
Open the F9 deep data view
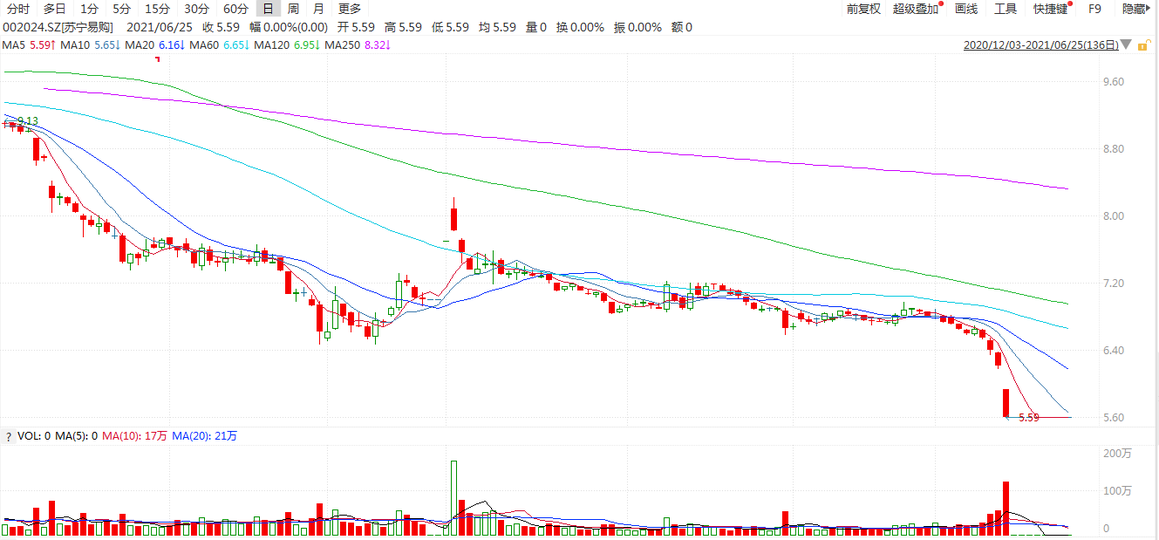coord(1094,9)
